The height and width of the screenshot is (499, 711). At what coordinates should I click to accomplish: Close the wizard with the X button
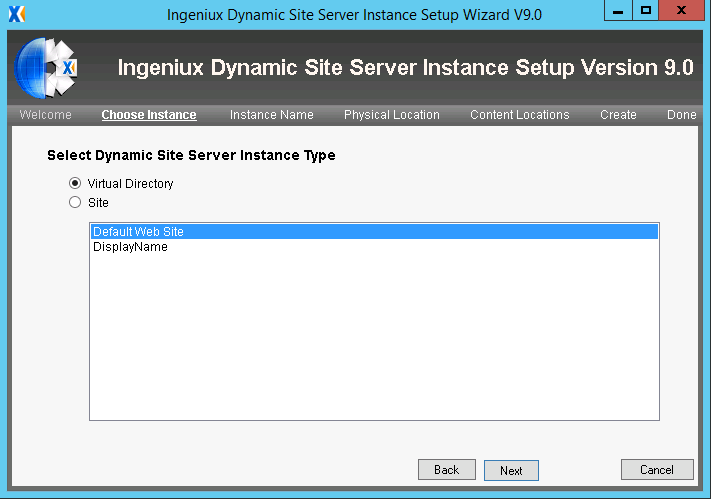coord(682,10)
